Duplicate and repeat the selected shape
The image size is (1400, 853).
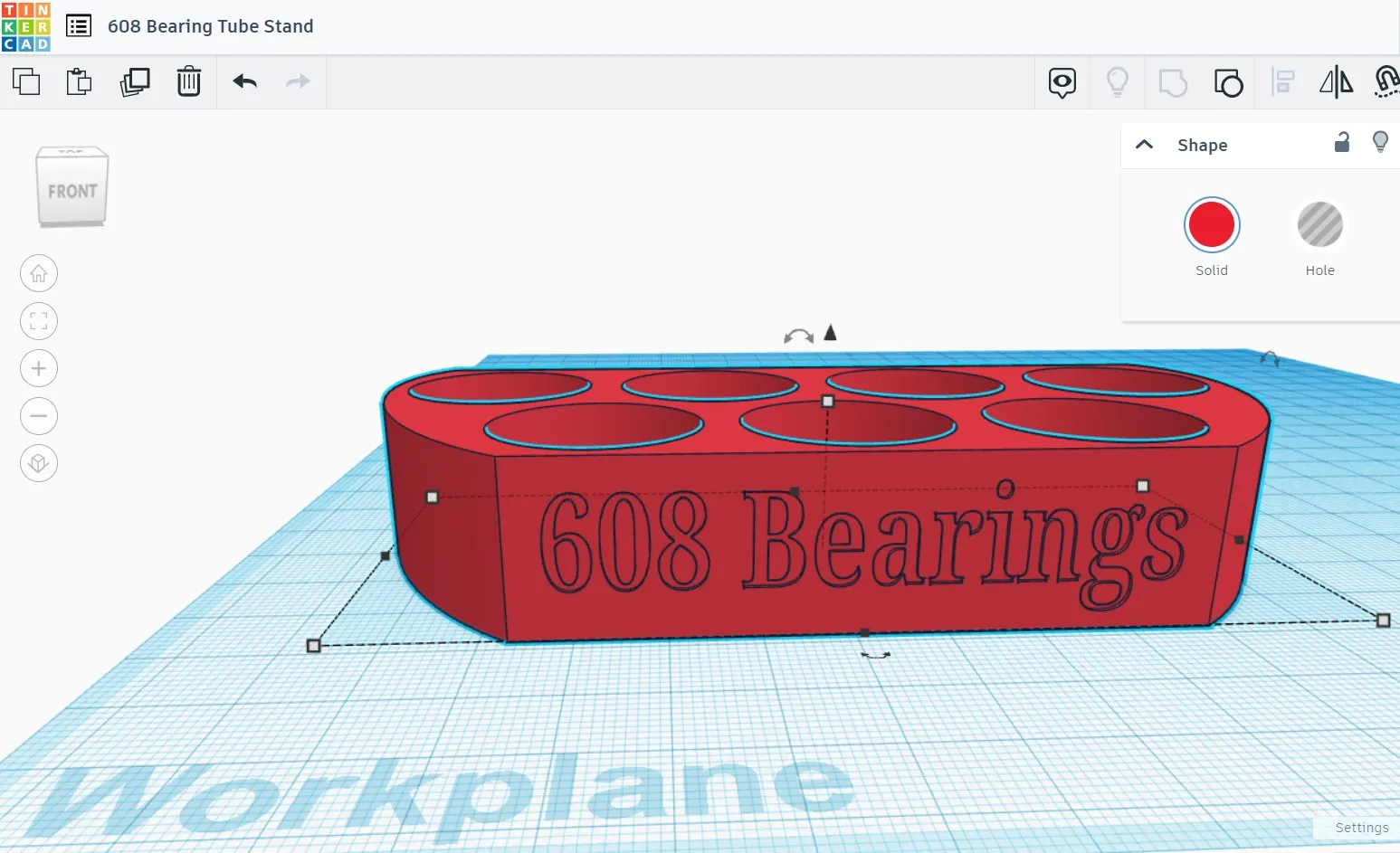135,82
